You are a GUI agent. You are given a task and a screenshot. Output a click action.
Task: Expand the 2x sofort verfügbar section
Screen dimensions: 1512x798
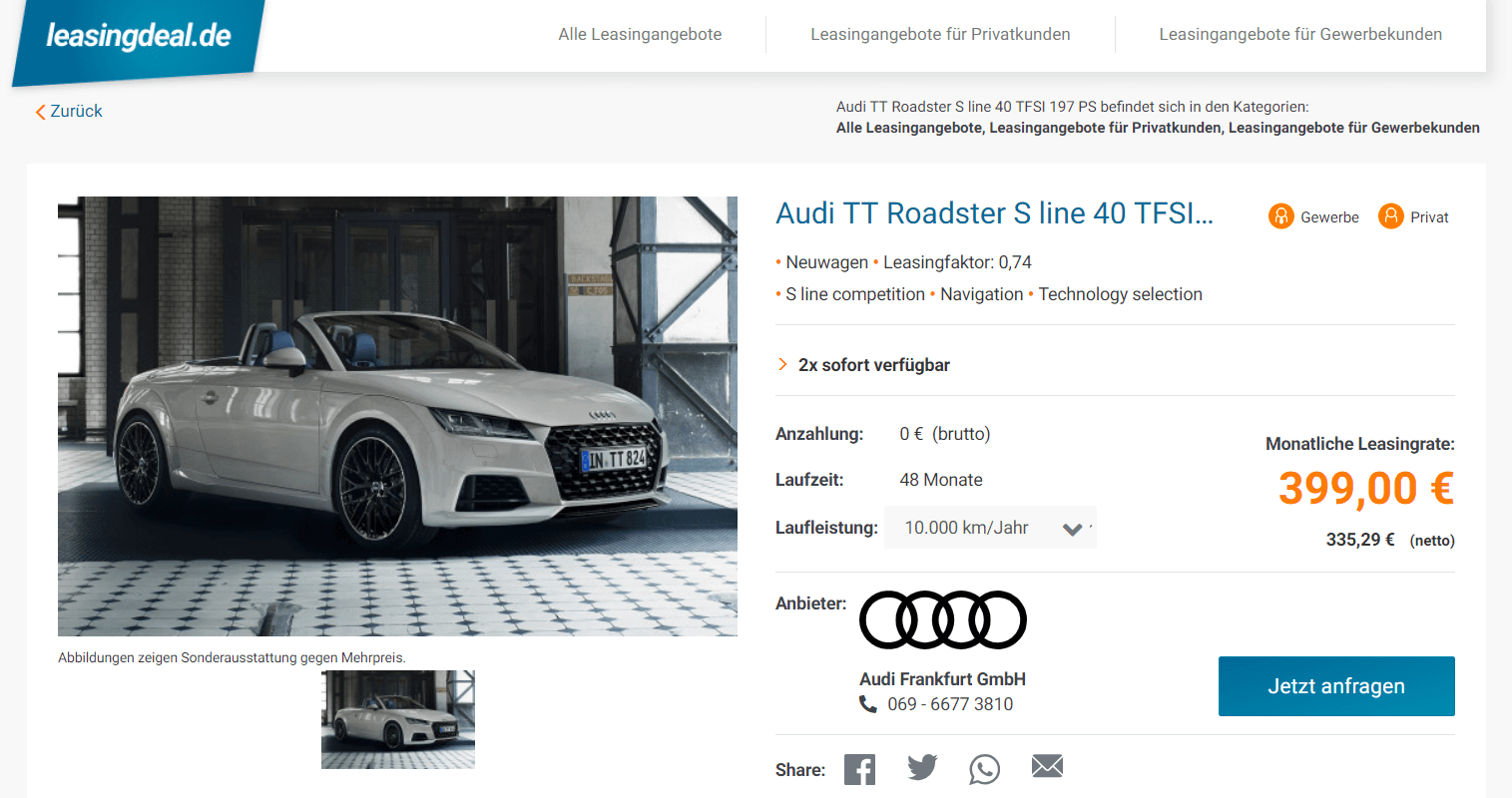click(x=863, y=365)
